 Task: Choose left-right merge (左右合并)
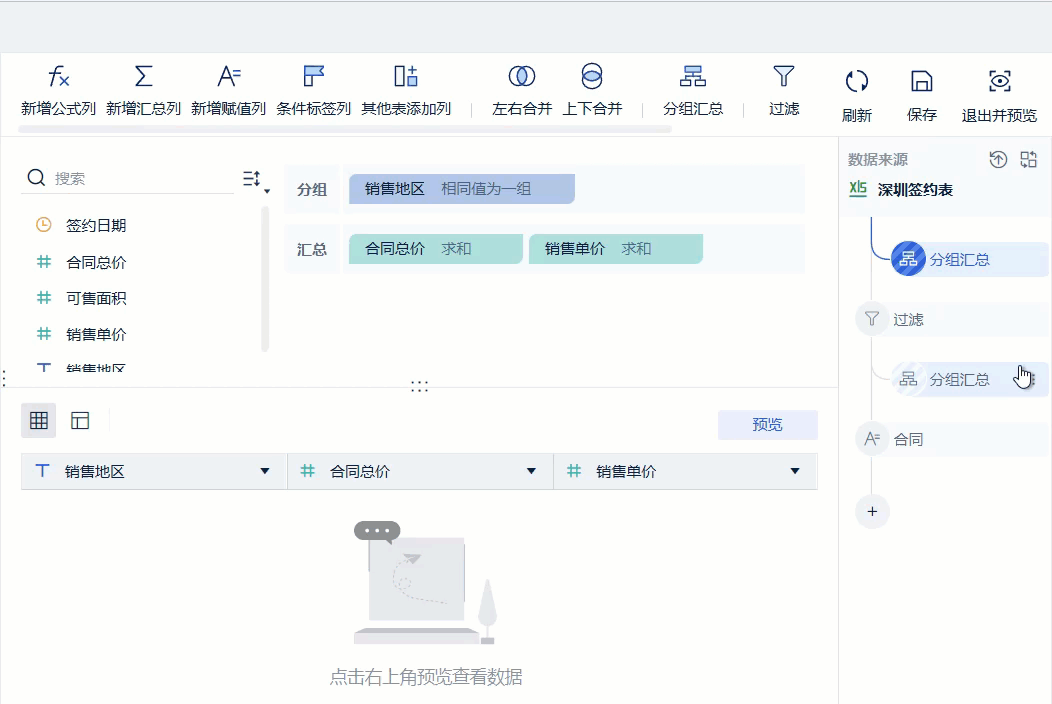[x=522, y=91]
